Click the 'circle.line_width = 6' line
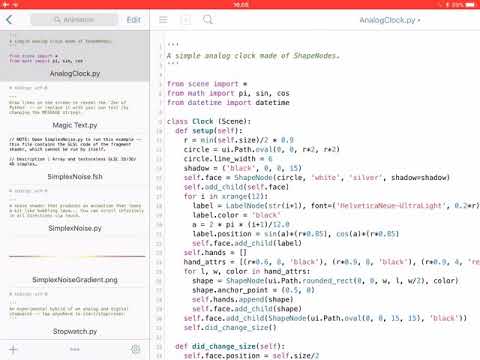The width and height of the screenshot is (480, 360). tap(228, 159)
